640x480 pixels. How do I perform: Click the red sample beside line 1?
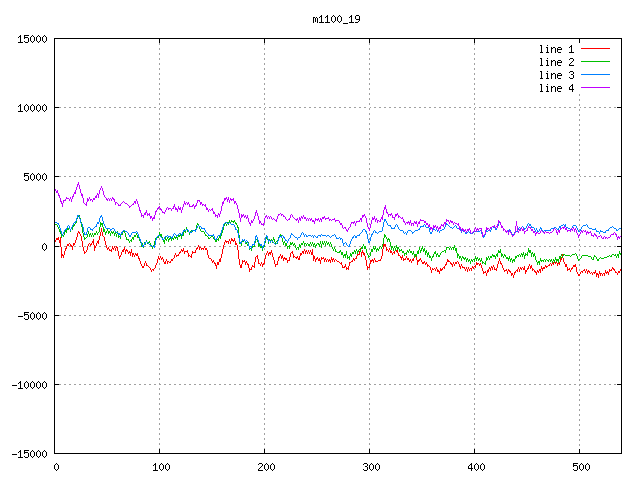(x=595, y=49)
